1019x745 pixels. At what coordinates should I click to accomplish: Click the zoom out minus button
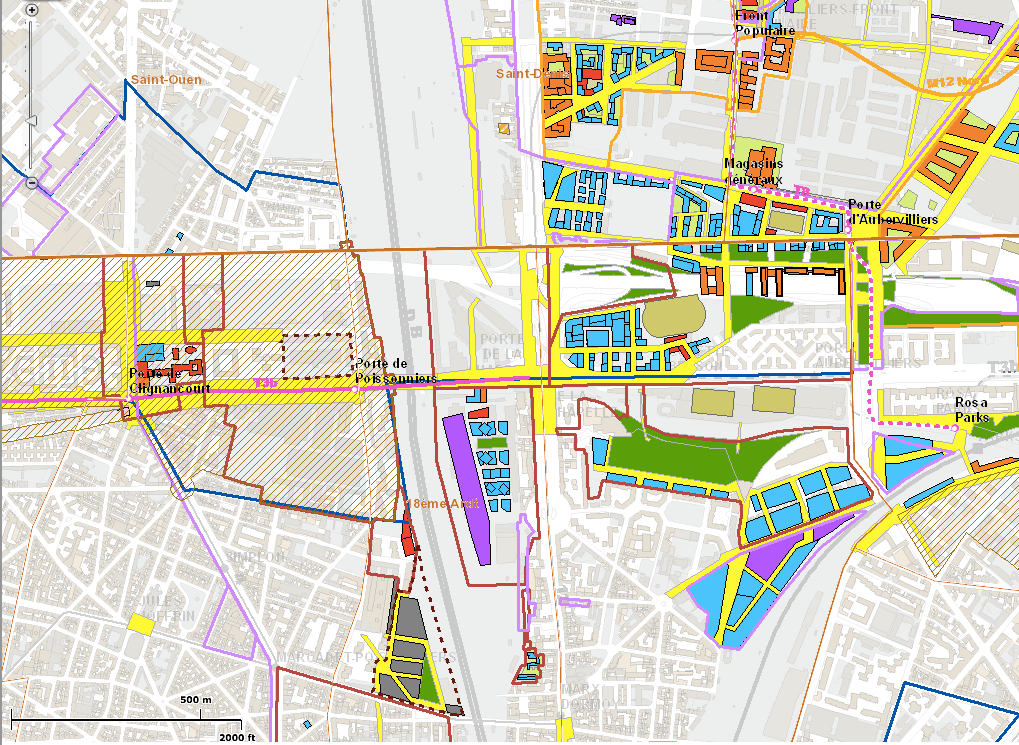(31, 183)
